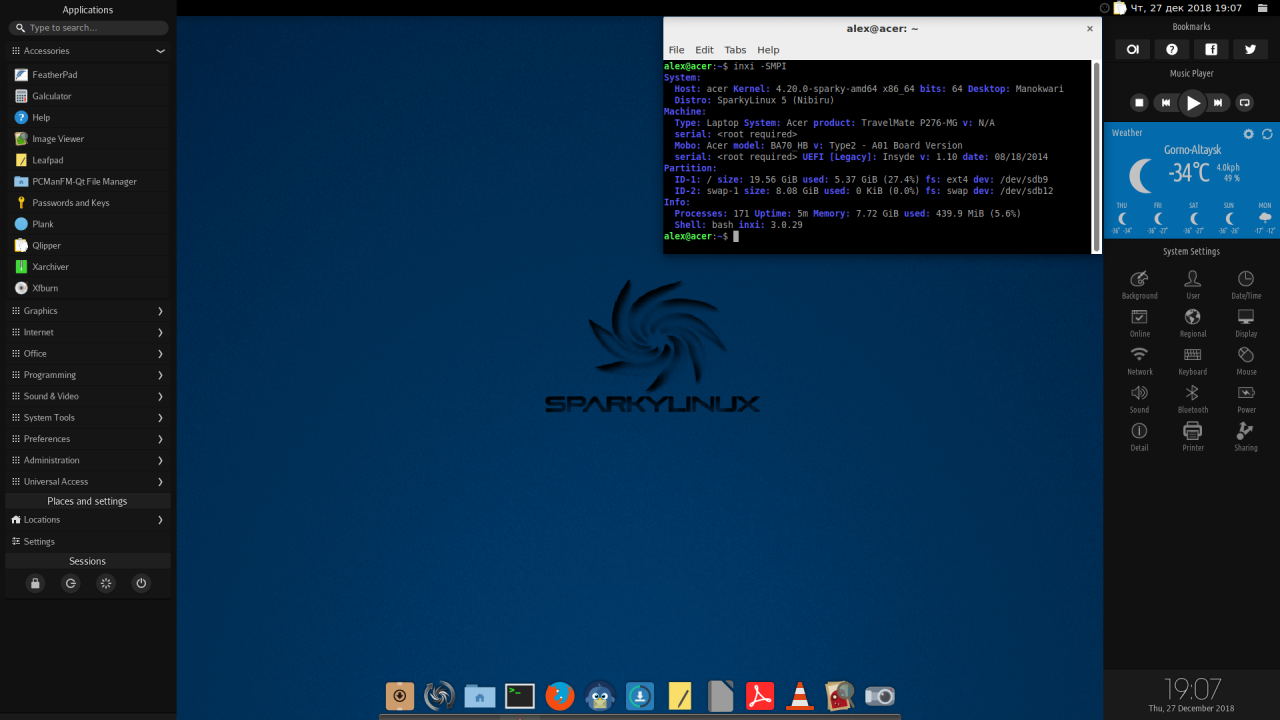Open the question mark help bookmark
1280x720 pixels.
[1172, 49]
